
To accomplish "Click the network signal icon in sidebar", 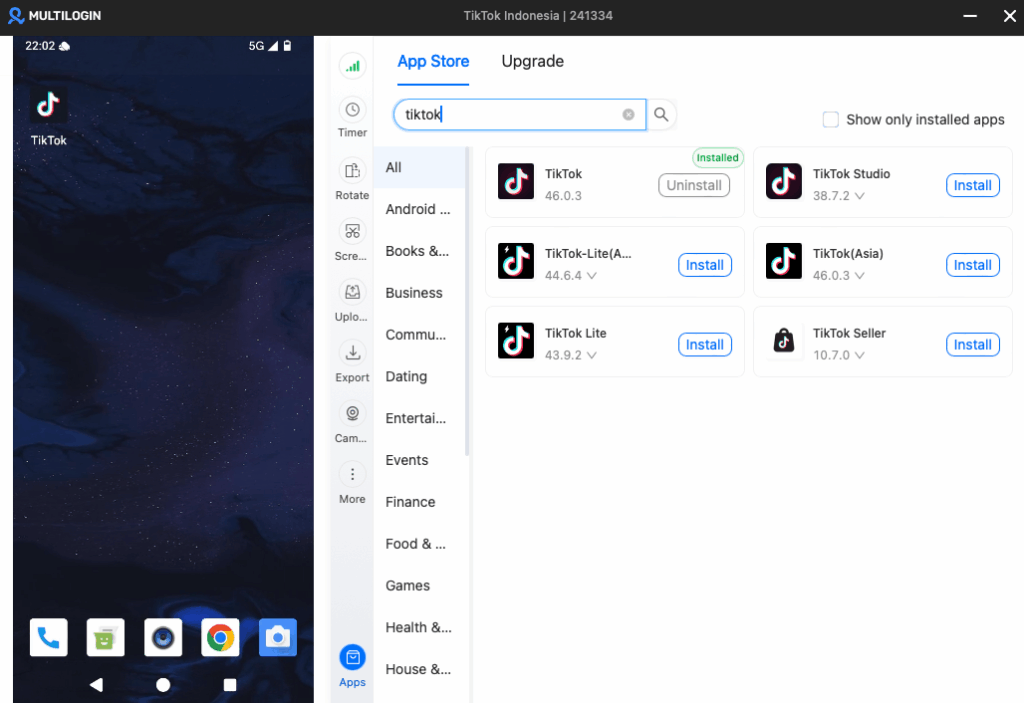I will click(353, 66).
